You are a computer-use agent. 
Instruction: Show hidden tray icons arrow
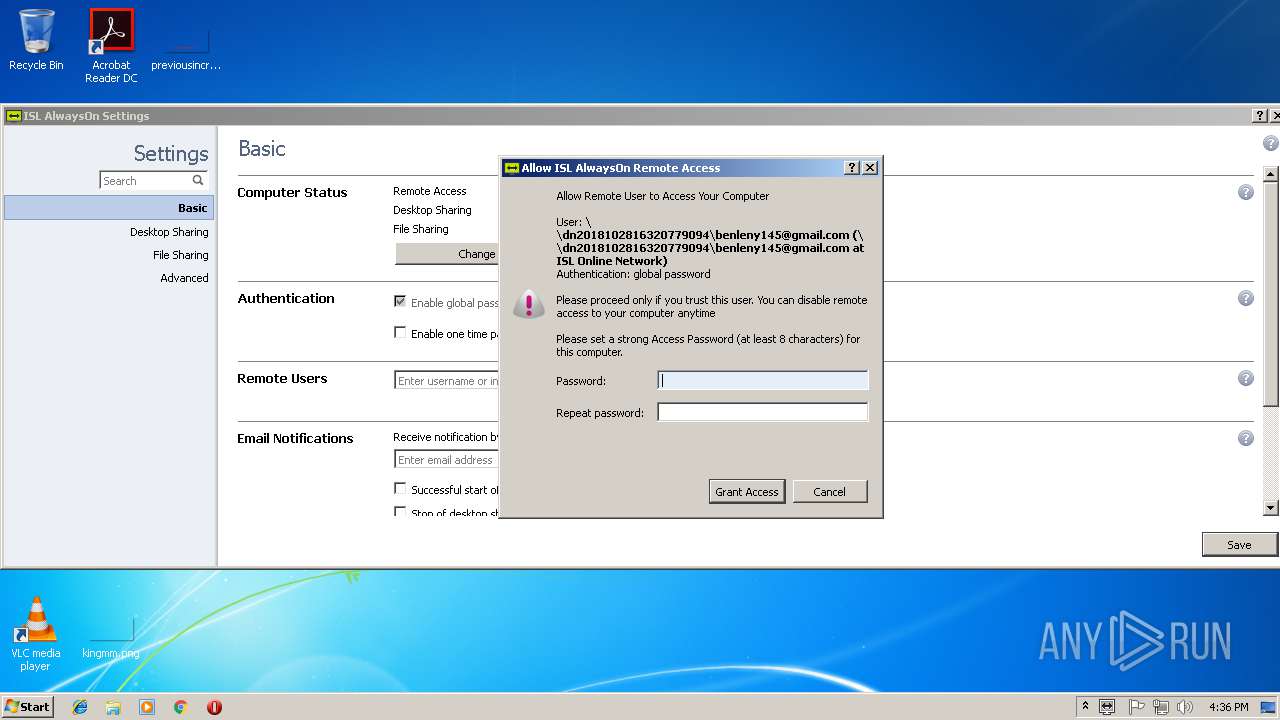[x=1085, y=707]
